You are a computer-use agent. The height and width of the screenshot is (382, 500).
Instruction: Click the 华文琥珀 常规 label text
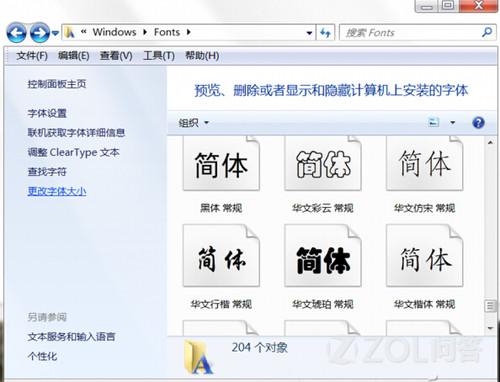pyautogui.click(x=323, y=304)
